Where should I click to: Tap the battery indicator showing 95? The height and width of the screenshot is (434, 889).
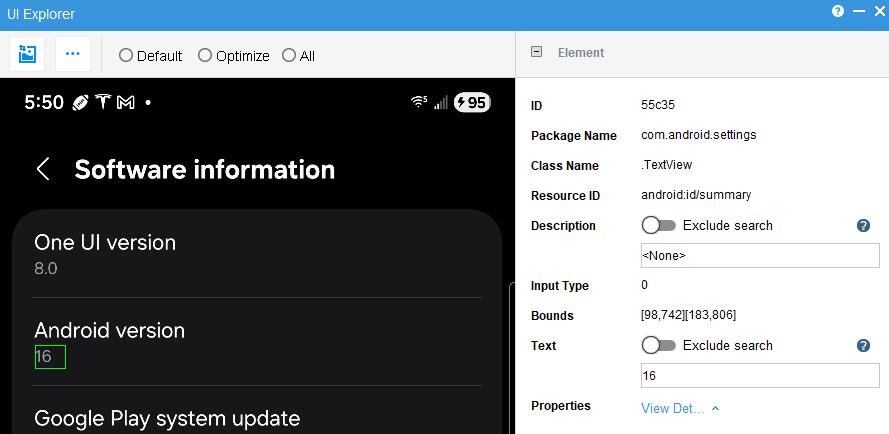[472, 103]
